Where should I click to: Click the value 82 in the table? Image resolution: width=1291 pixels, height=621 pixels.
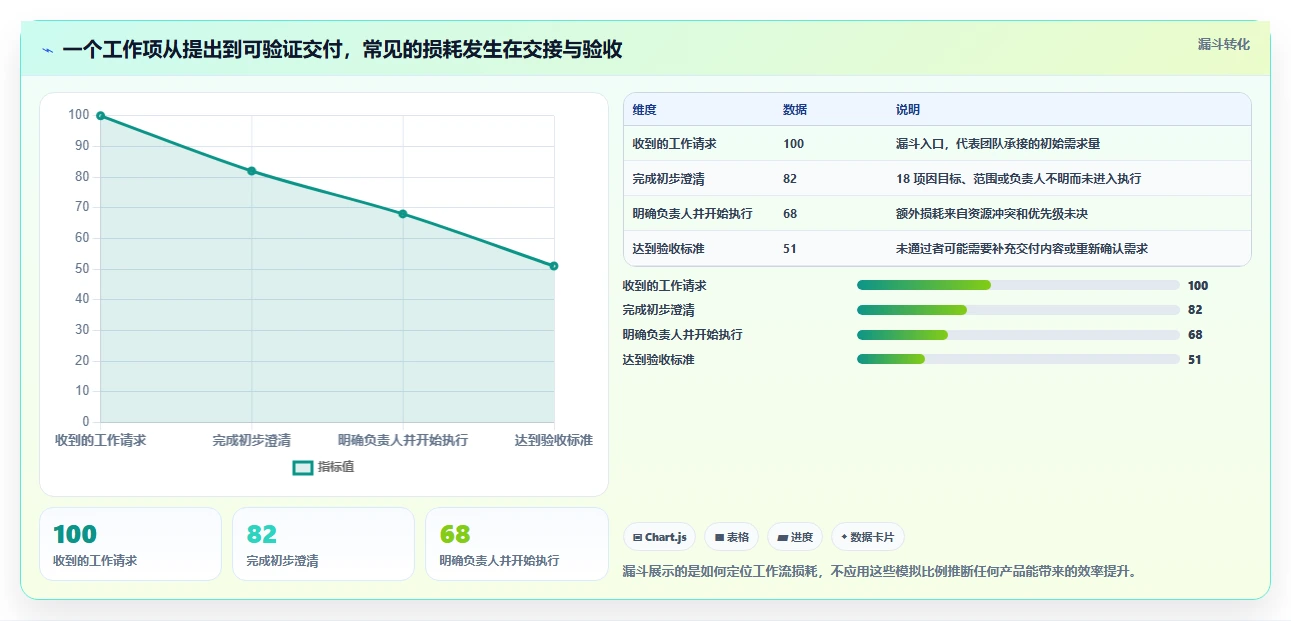click(x=790, y=179)
